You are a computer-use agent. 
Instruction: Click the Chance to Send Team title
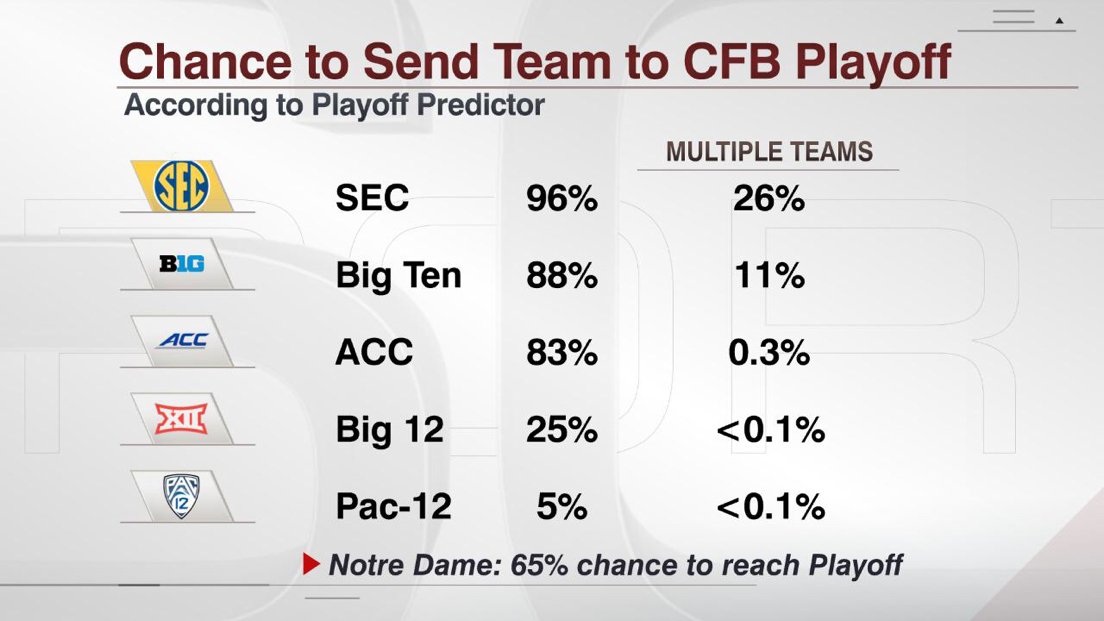point(534,61)
